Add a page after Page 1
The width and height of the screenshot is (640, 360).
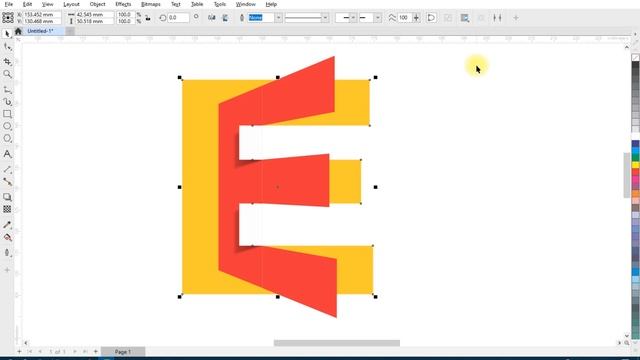click(x=96, y=351)
